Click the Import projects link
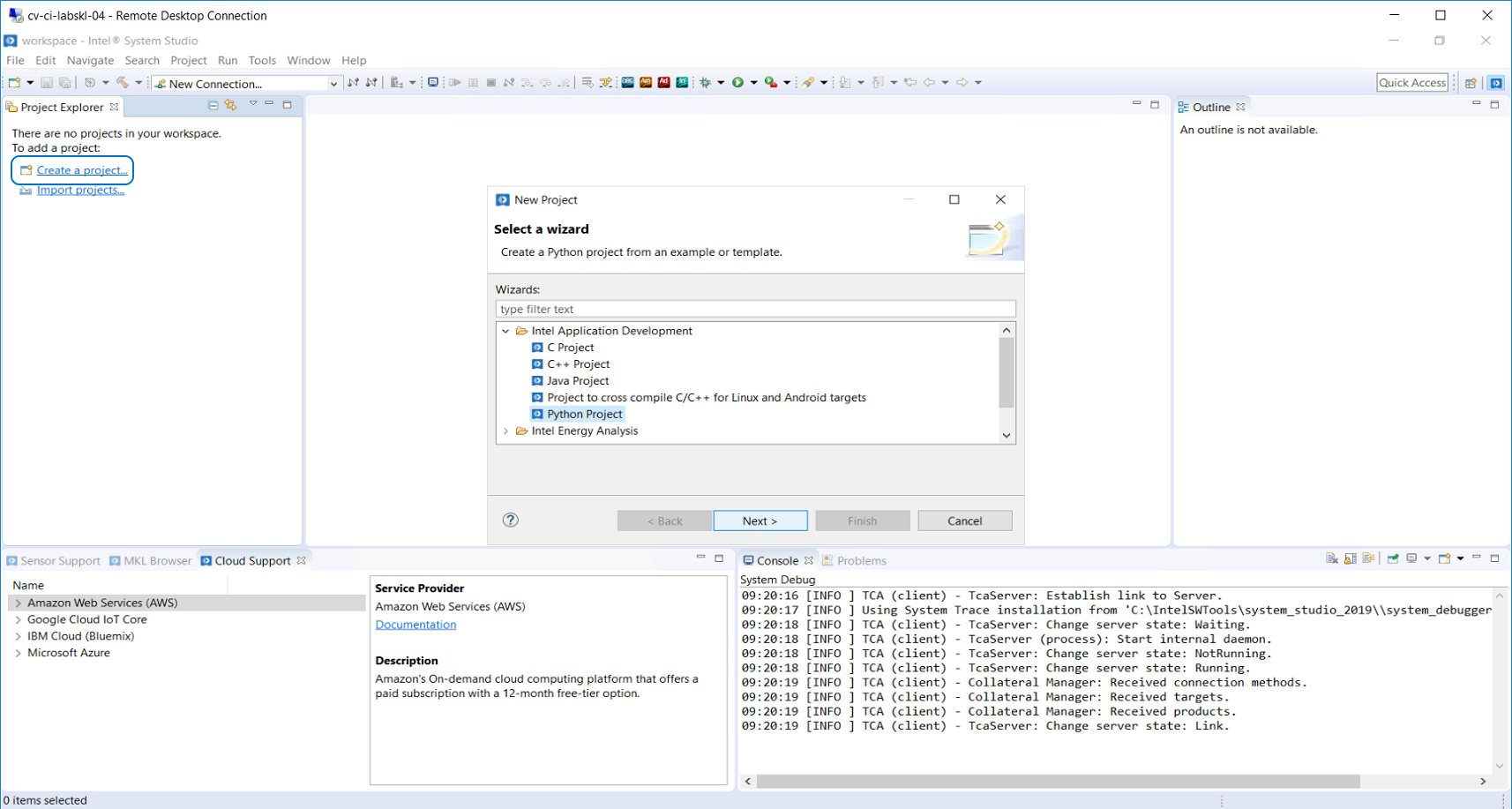The image size is (1512, 809). point(80,191)
